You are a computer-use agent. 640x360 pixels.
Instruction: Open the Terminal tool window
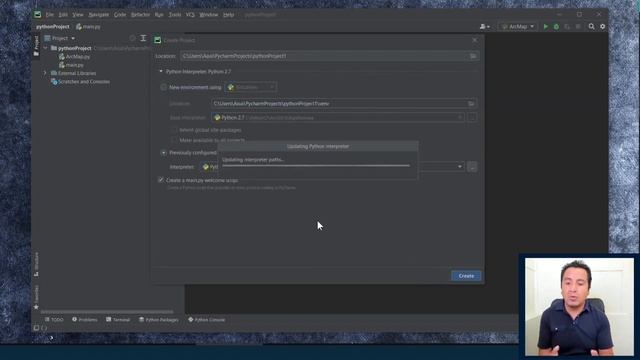(118, 320)
